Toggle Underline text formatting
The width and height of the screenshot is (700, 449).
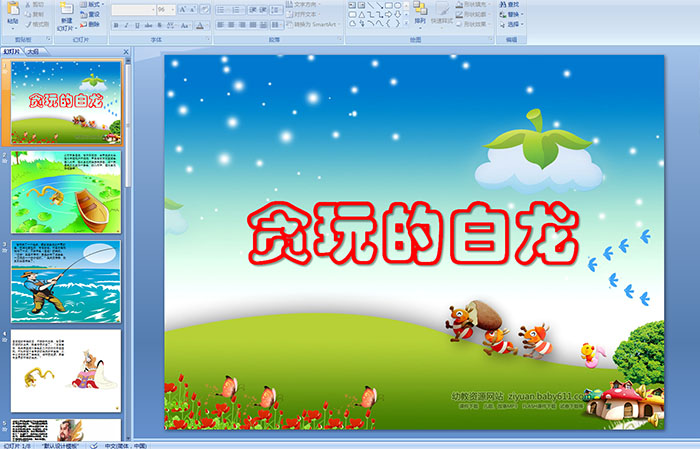(138, 25)
